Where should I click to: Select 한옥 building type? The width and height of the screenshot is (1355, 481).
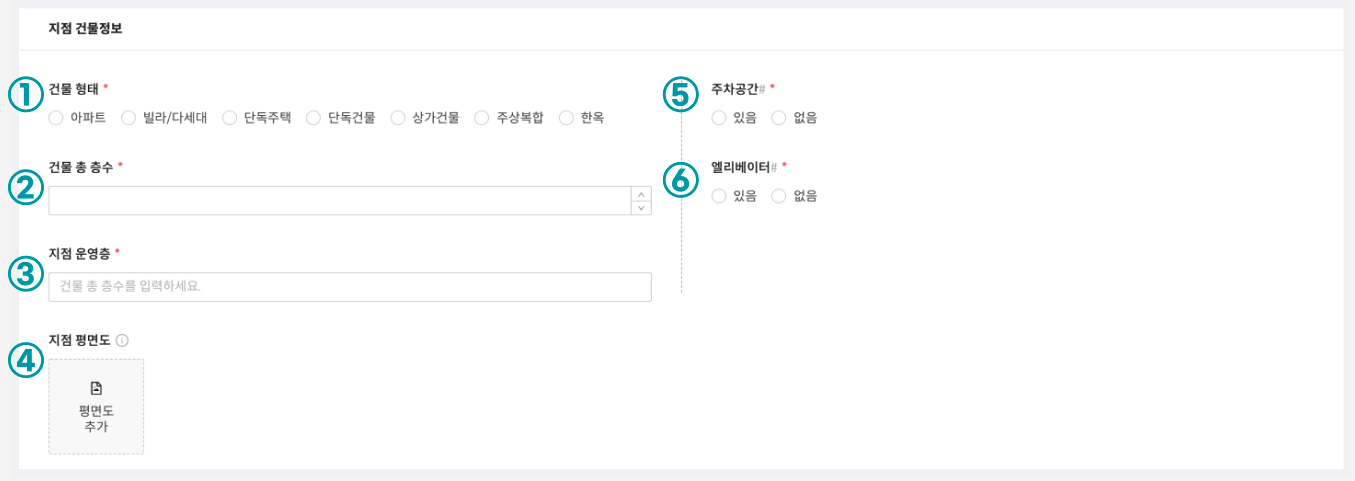[x=566, y=118]
